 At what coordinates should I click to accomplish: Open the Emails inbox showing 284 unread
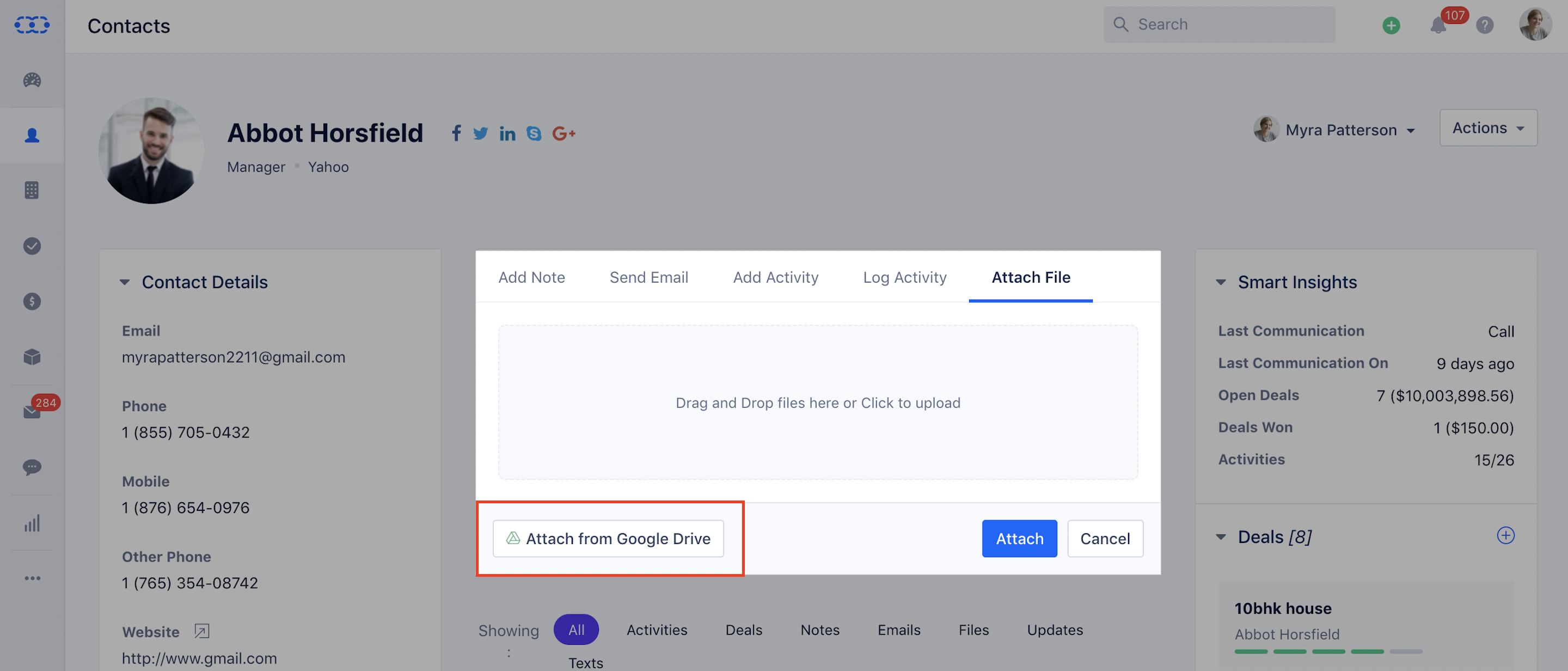[x=32, y=411]
